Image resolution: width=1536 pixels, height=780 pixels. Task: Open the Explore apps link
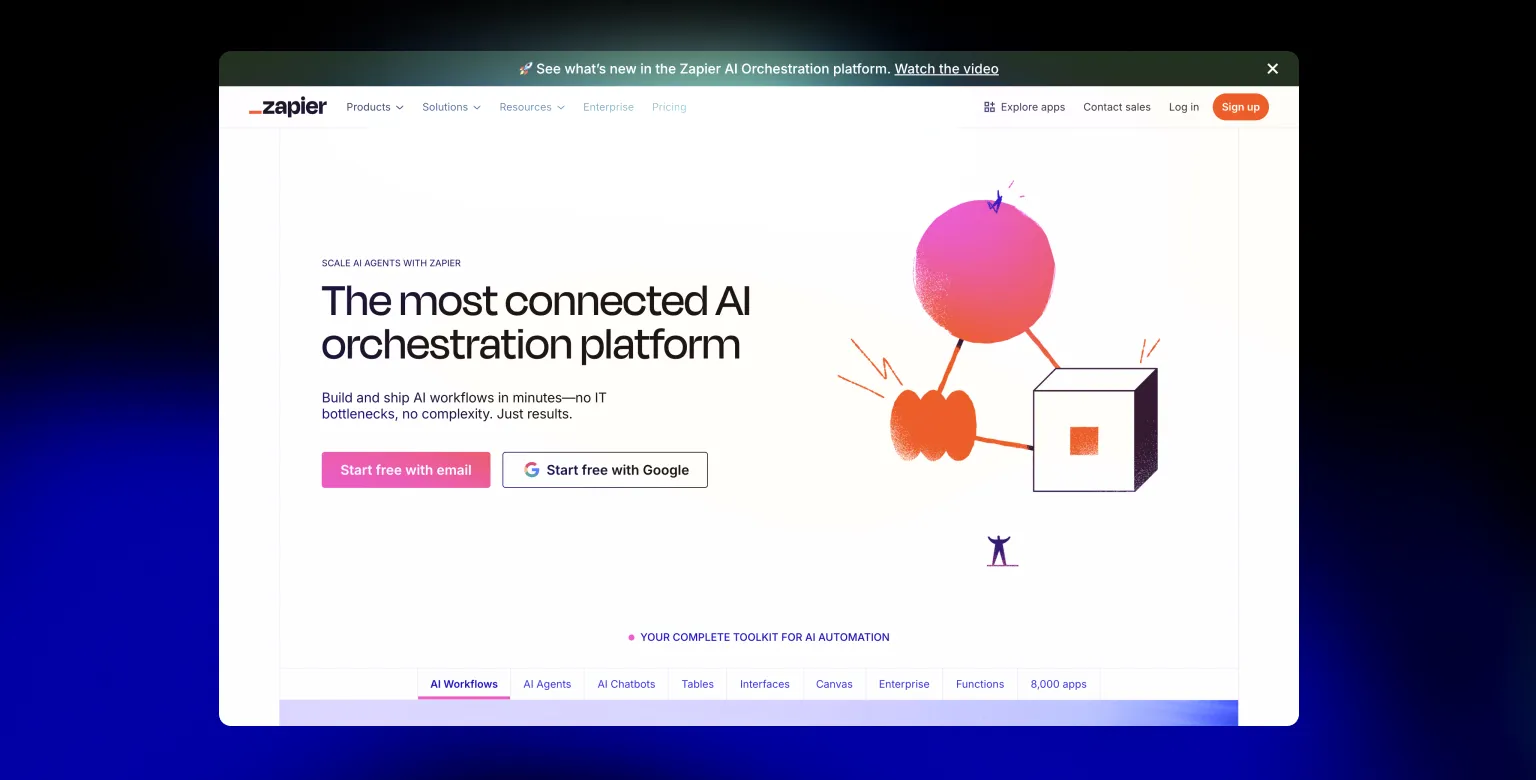point(1024,107)
